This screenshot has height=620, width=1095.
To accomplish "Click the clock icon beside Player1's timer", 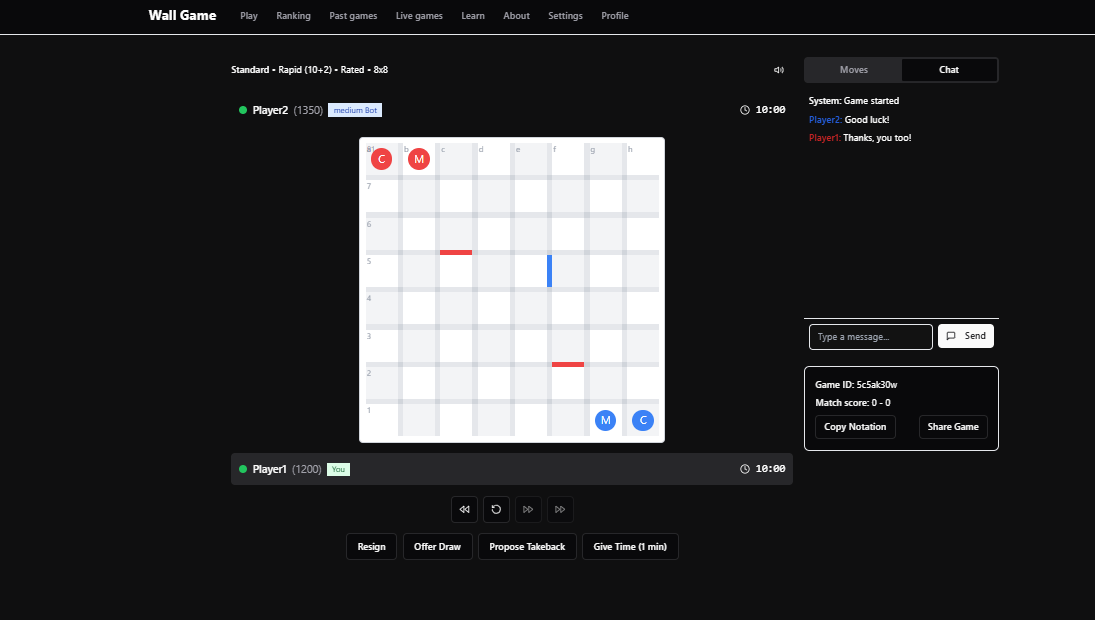I will coord(744,468).
